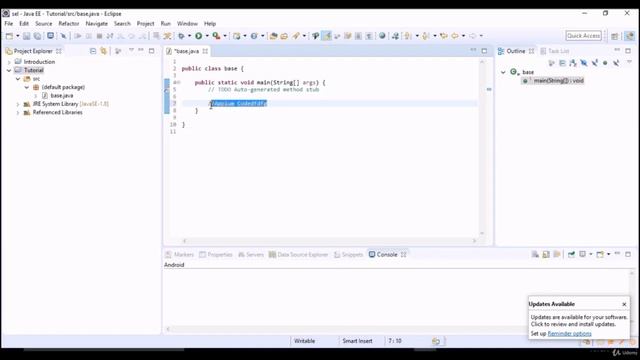The height and width of the screenshot is (360, 640).
Task: Click the Open Type toolbar icon
Action: pos(273,36)
